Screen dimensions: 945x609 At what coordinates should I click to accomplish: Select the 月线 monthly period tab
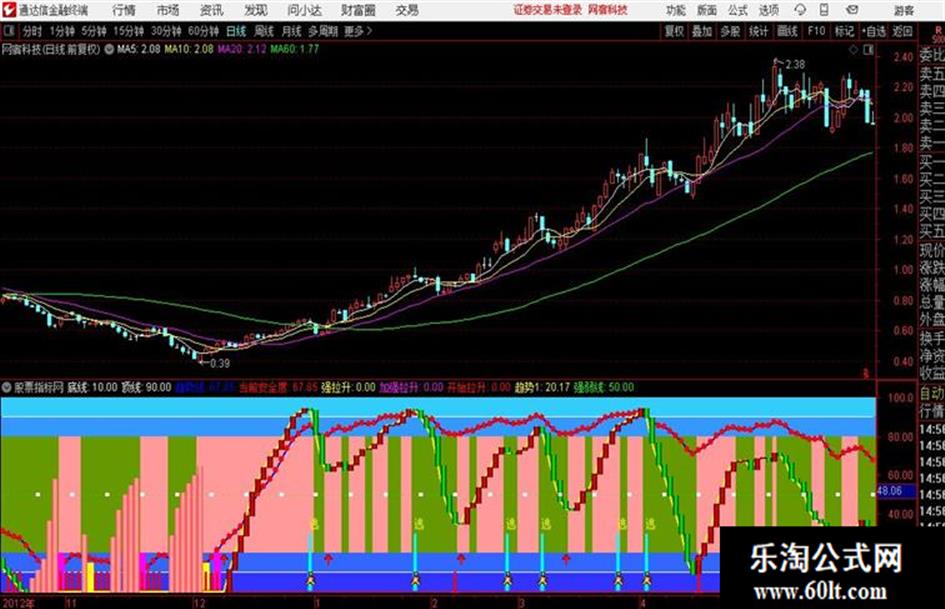click(292, 31)
